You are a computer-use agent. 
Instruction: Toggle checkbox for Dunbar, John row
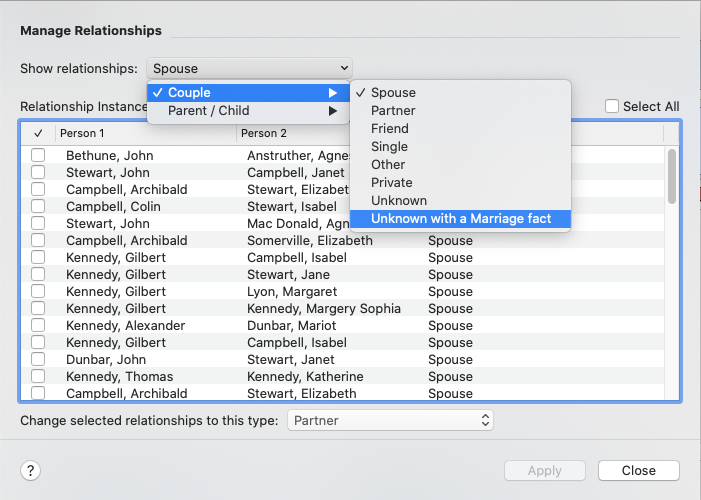[38, 360]
